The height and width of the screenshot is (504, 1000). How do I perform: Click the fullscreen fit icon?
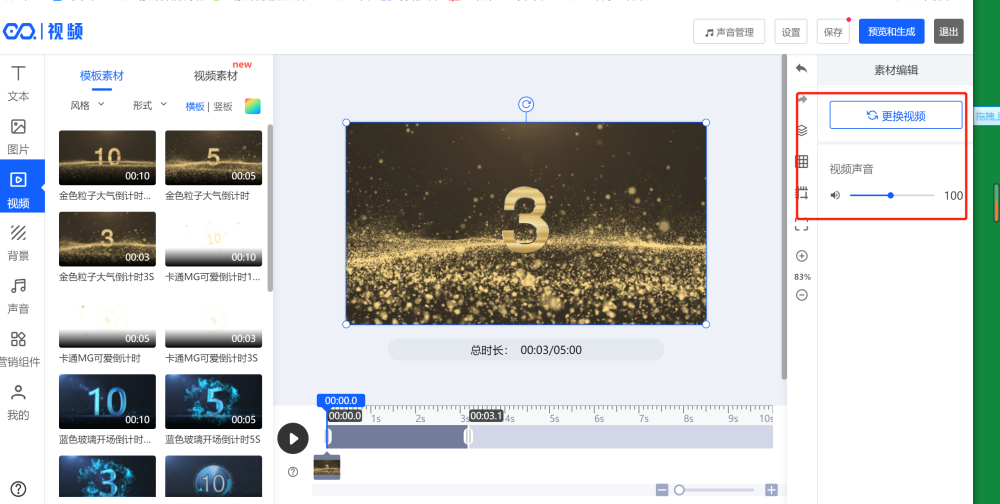(801, 226)
